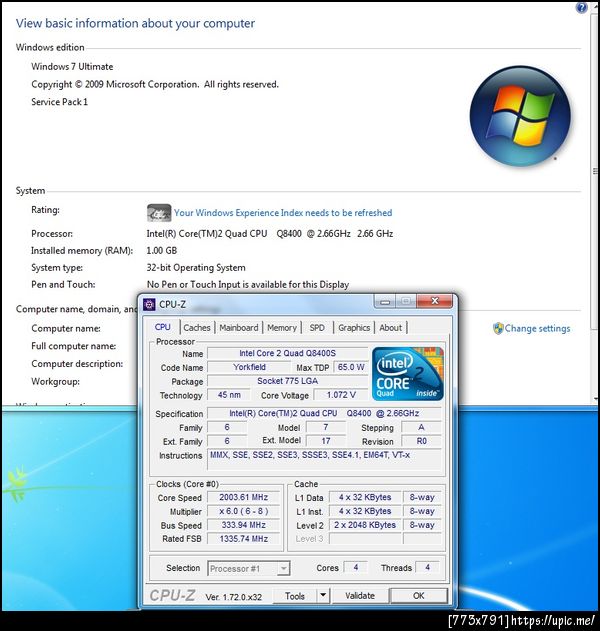Open the Caches tab in CPU-Z
The image size is (600, 631).
[x=197, y=328]
